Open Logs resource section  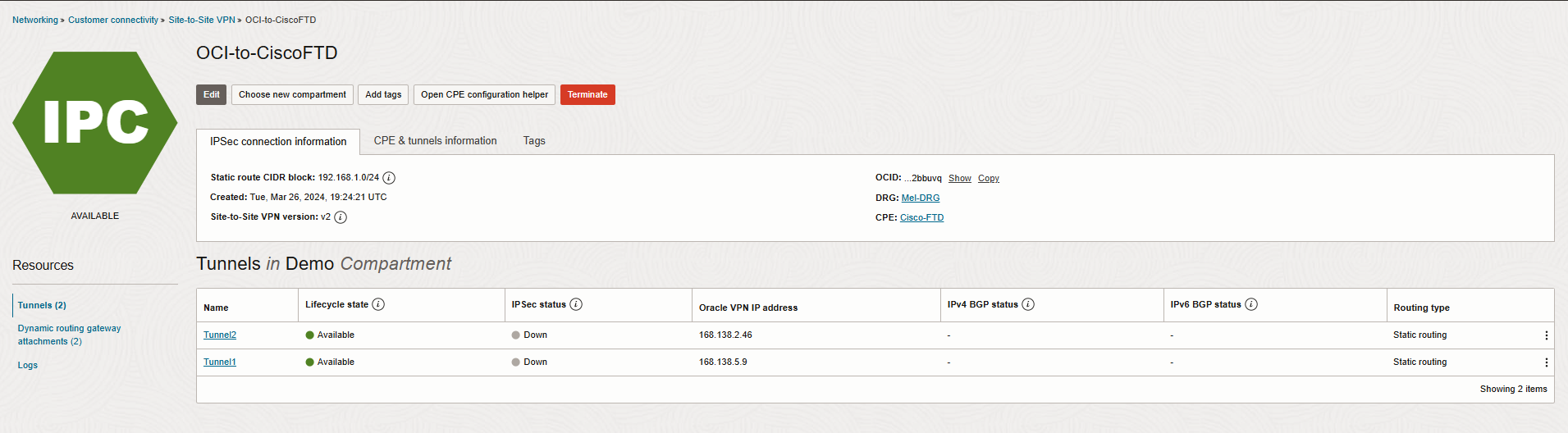[28, 365]
